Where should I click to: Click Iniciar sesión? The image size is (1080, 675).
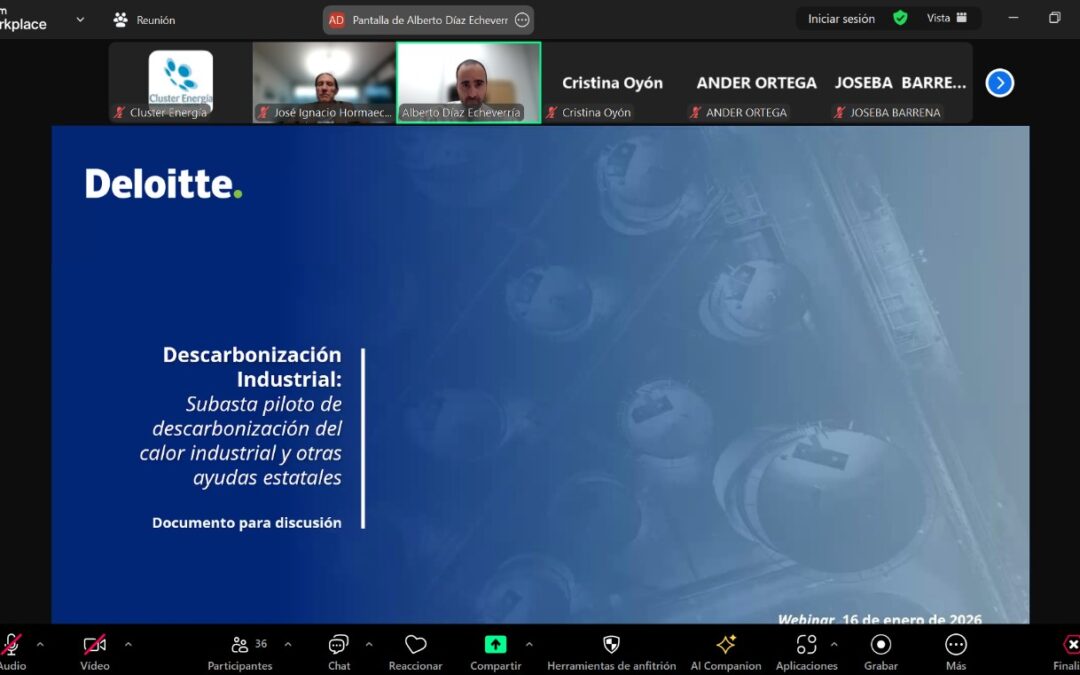[x=841, y=18]
